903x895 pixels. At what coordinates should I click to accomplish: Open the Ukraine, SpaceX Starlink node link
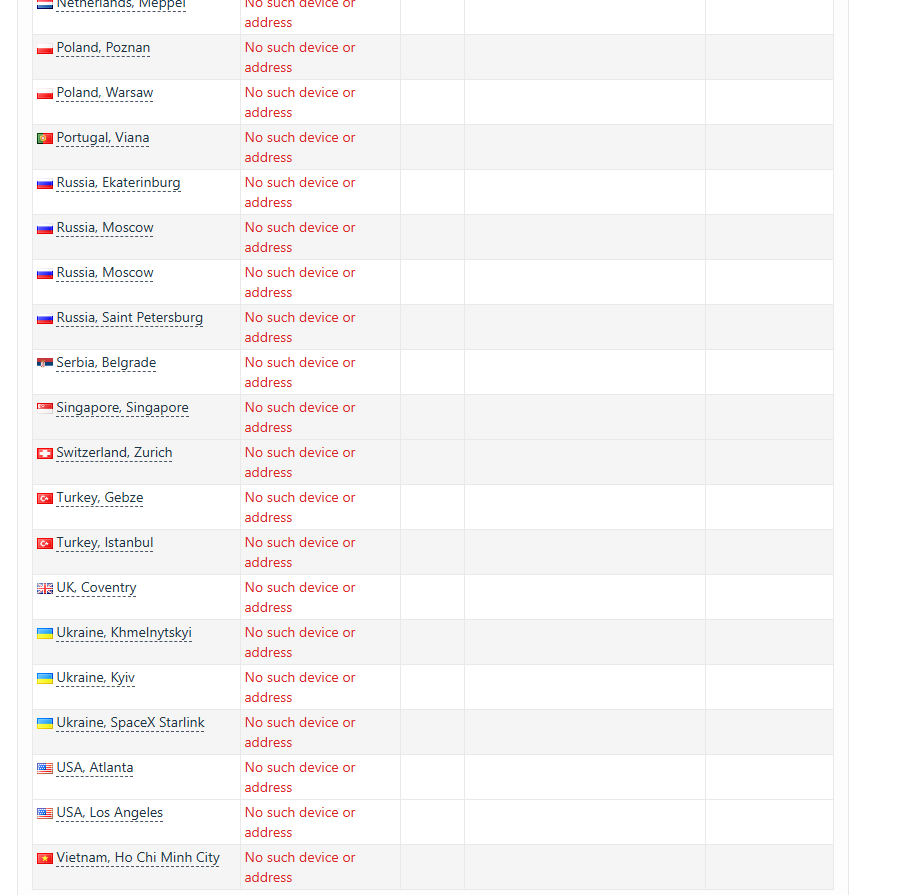click(x=130, y=723)
